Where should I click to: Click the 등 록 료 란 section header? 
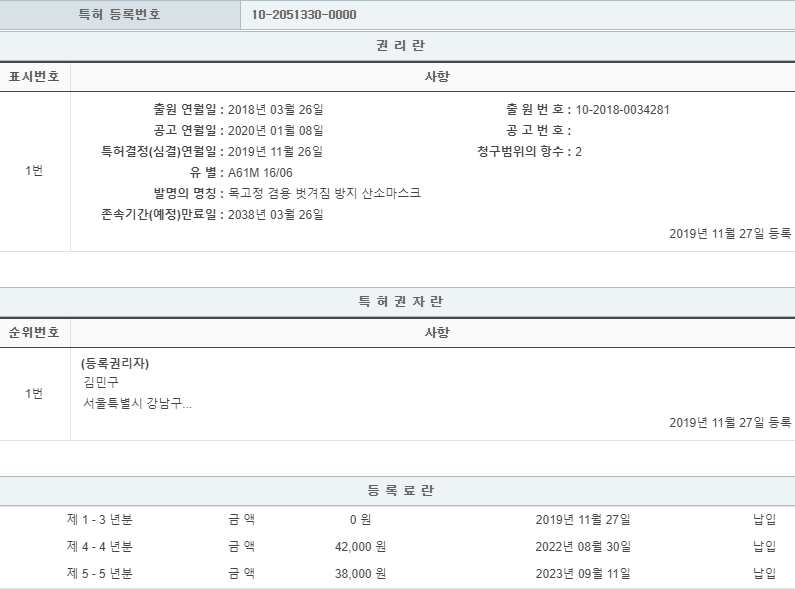pos(400,491)
